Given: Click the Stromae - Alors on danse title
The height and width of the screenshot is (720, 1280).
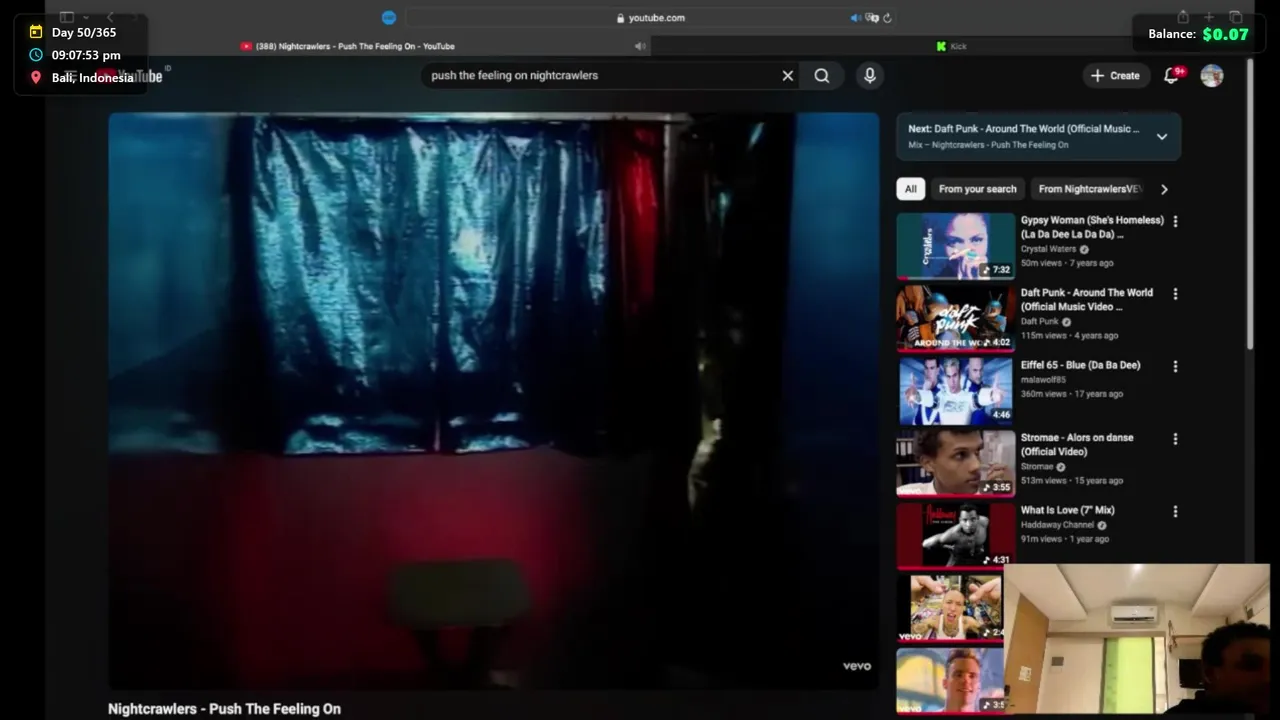Looking at the screenshot, I should (1077, 444).
